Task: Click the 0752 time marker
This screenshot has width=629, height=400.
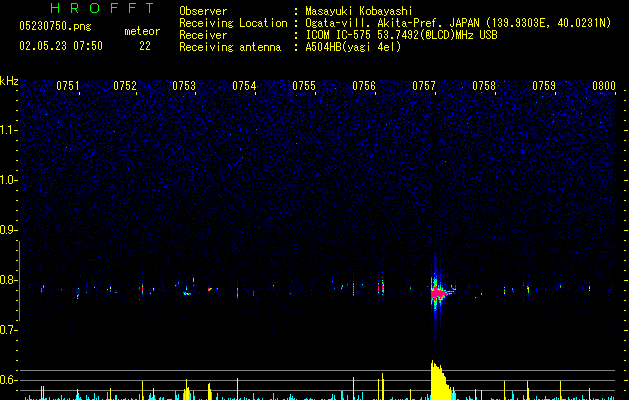Action: point(125,86)
